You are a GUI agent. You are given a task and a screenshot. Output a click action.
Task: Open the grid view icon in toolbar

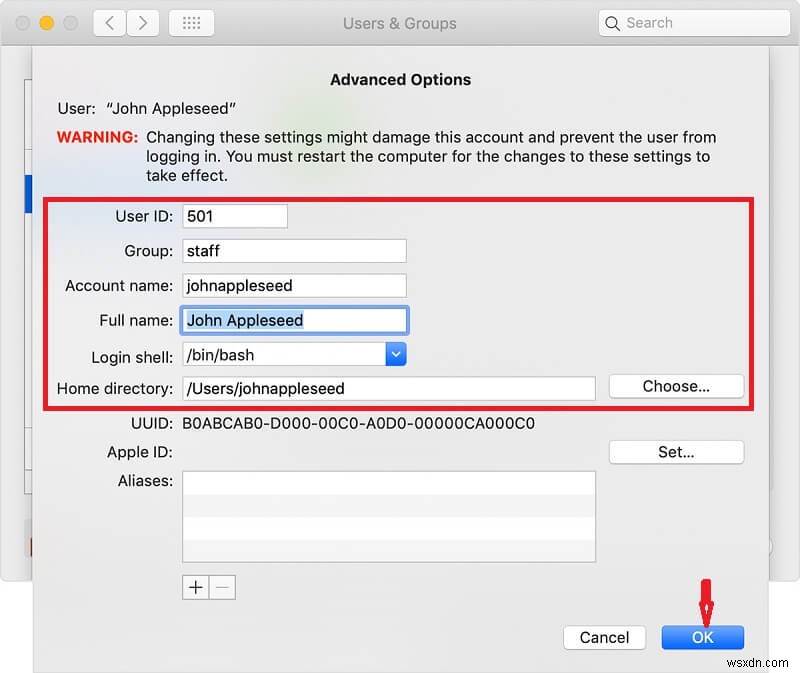tap(190, 22)
